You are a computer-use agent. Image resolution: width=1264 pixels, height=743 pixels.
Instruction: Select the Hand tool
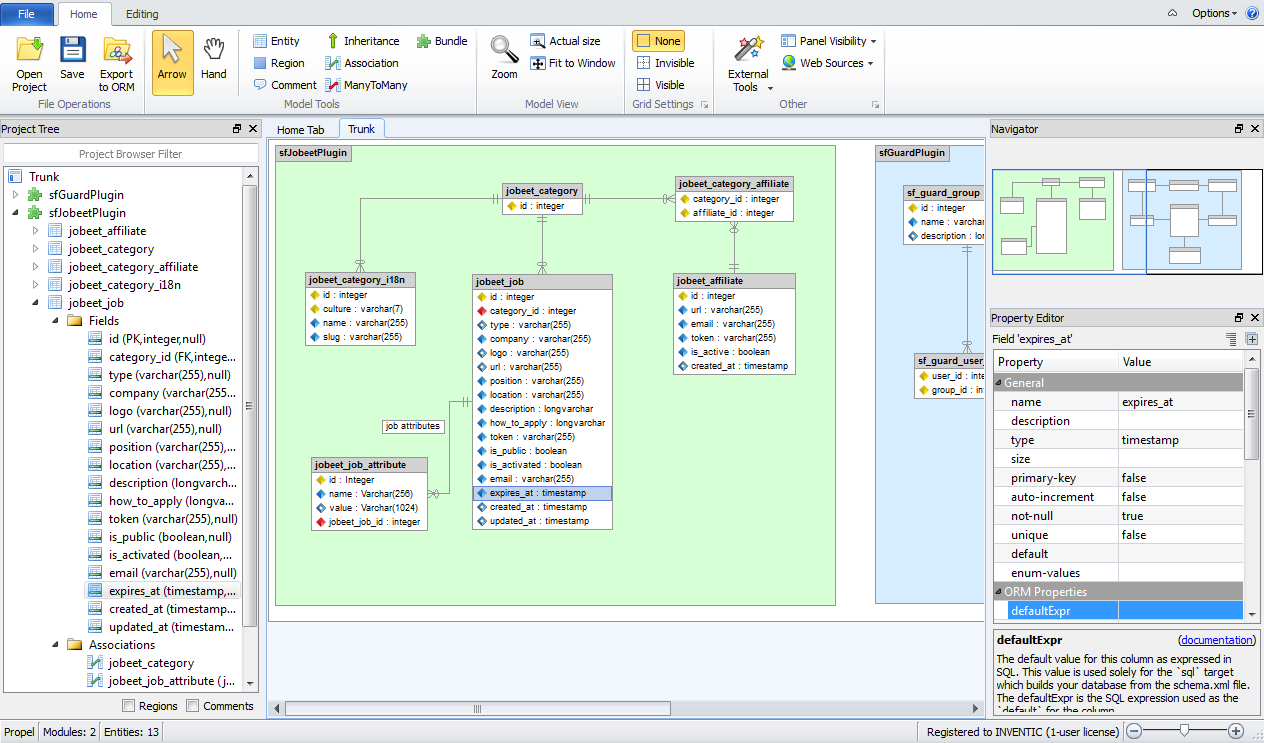214,60
